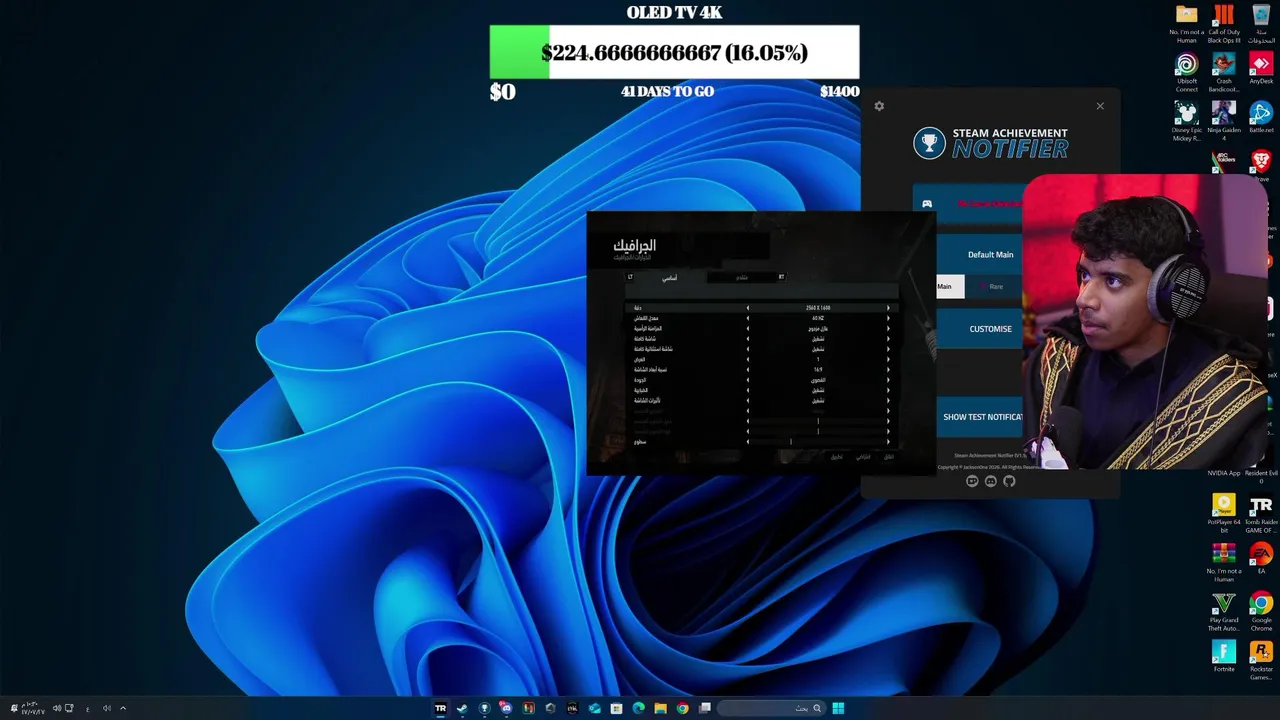Launch Ubisoft Connect desktop shortcut
The height and width of the screenshot is (720, 1280).
coord(1187,73)
